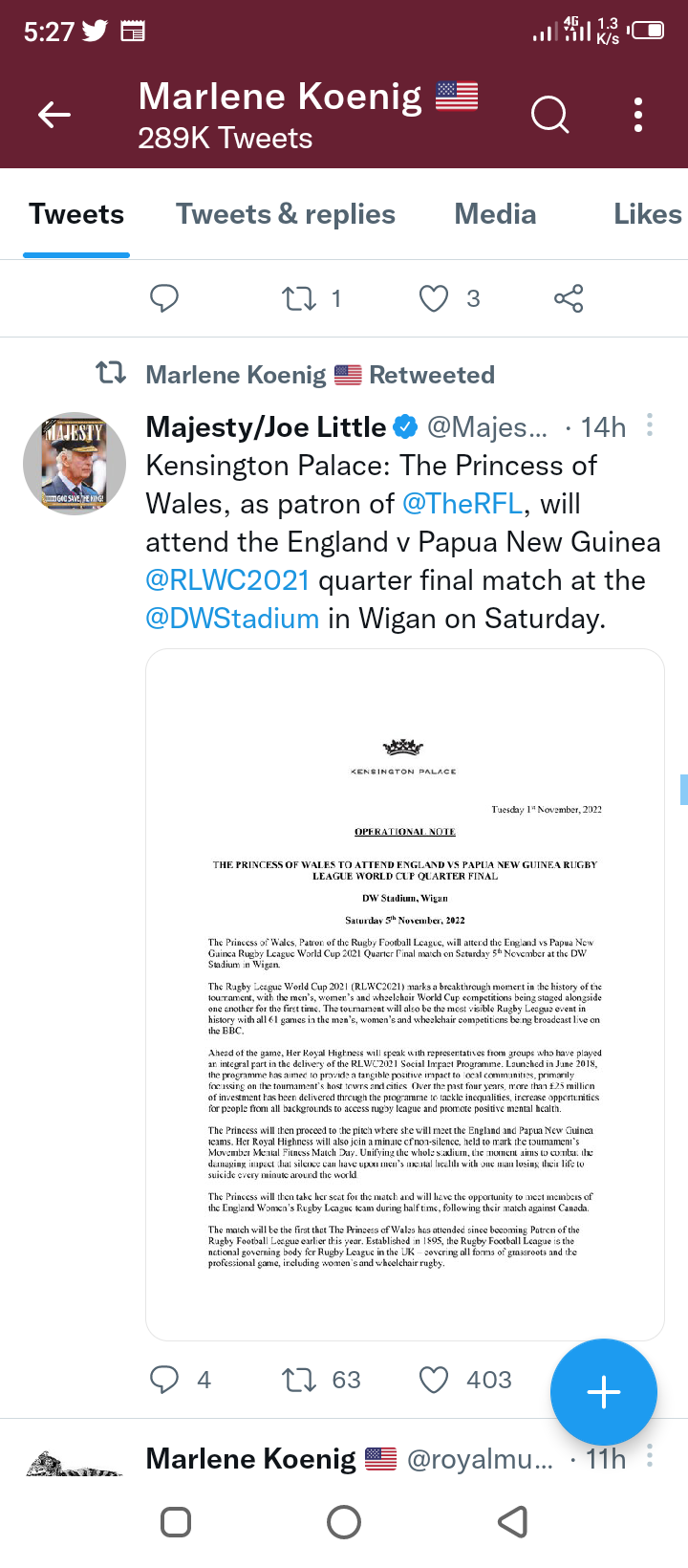The height and width of the screenshot is (1568, 688).
Task: Switch to Tweets & replies tab
Action: 285,214
